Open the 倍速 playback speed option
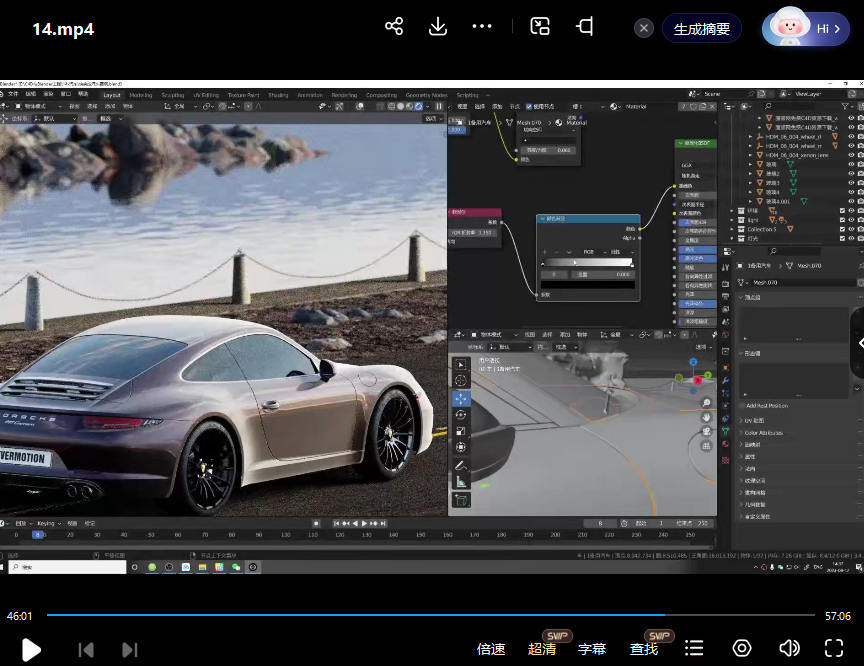The width and height of the screenshot is (864, 666). (x=491, y=649)
